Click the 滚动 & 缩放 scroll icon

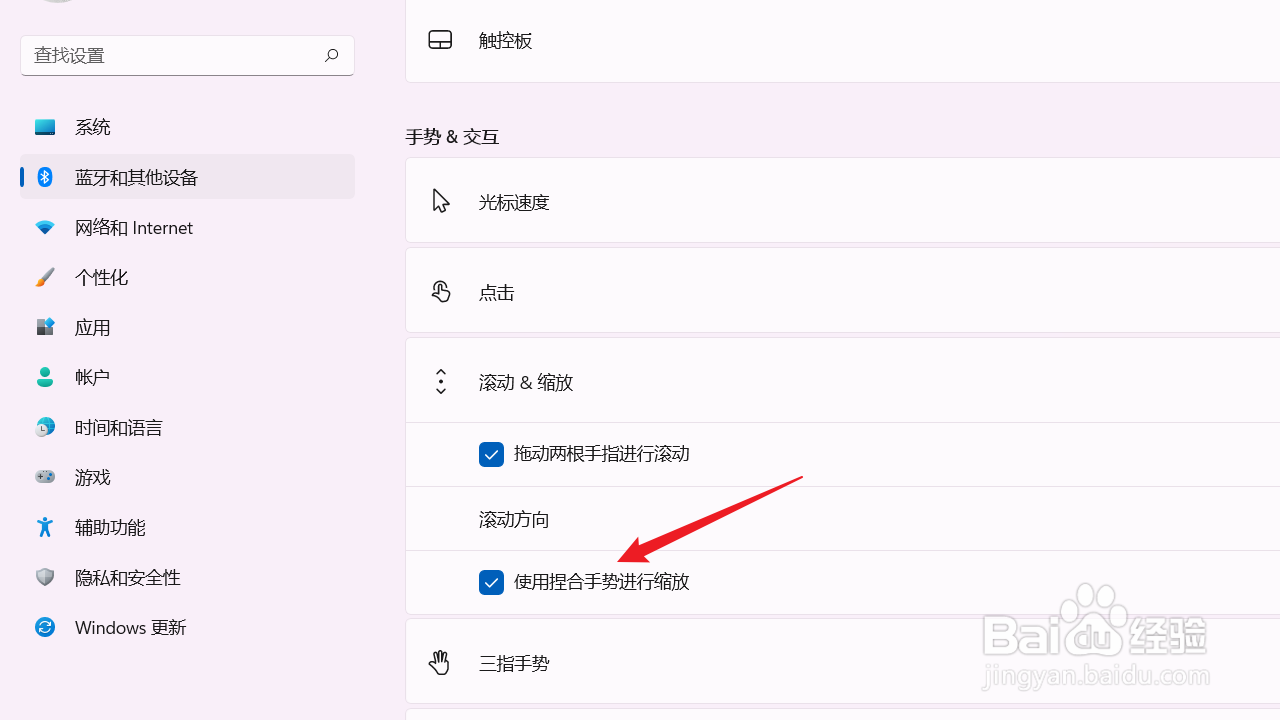[440, 381]
